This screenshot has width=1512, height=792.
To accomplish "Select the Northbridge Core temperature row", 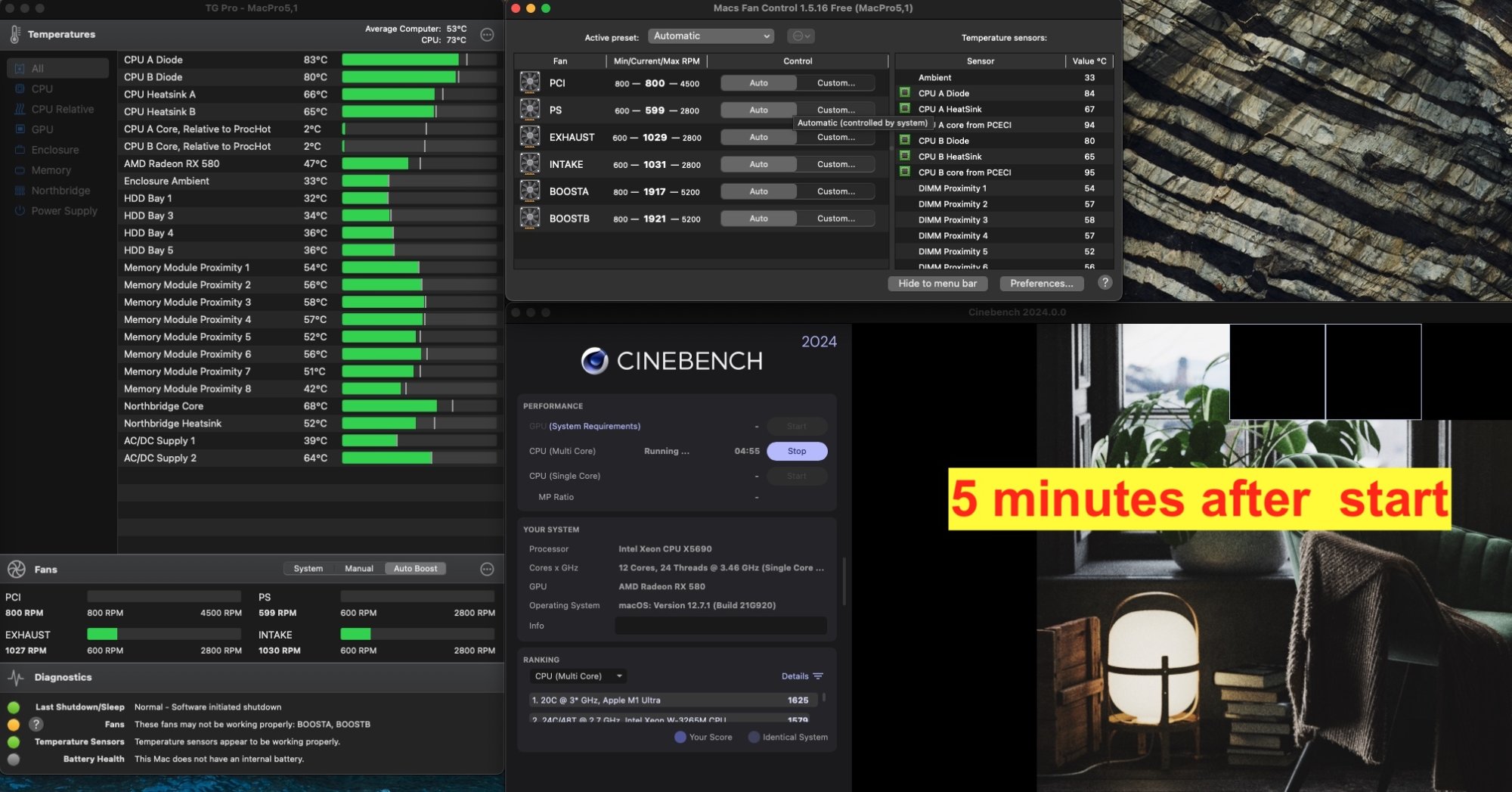I will click(310, 406).
